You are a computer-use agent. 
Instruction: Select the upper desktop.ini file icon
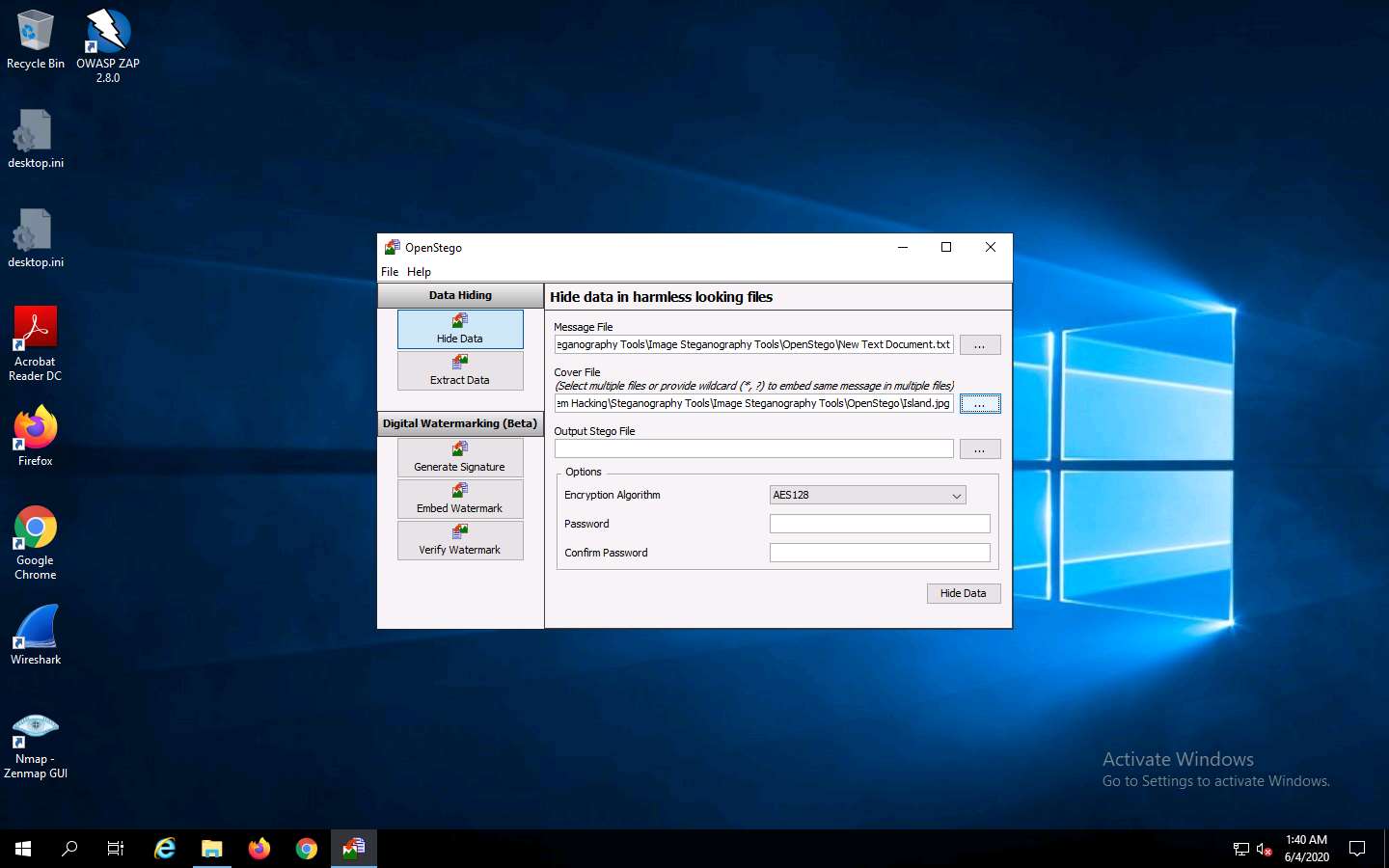36,139
